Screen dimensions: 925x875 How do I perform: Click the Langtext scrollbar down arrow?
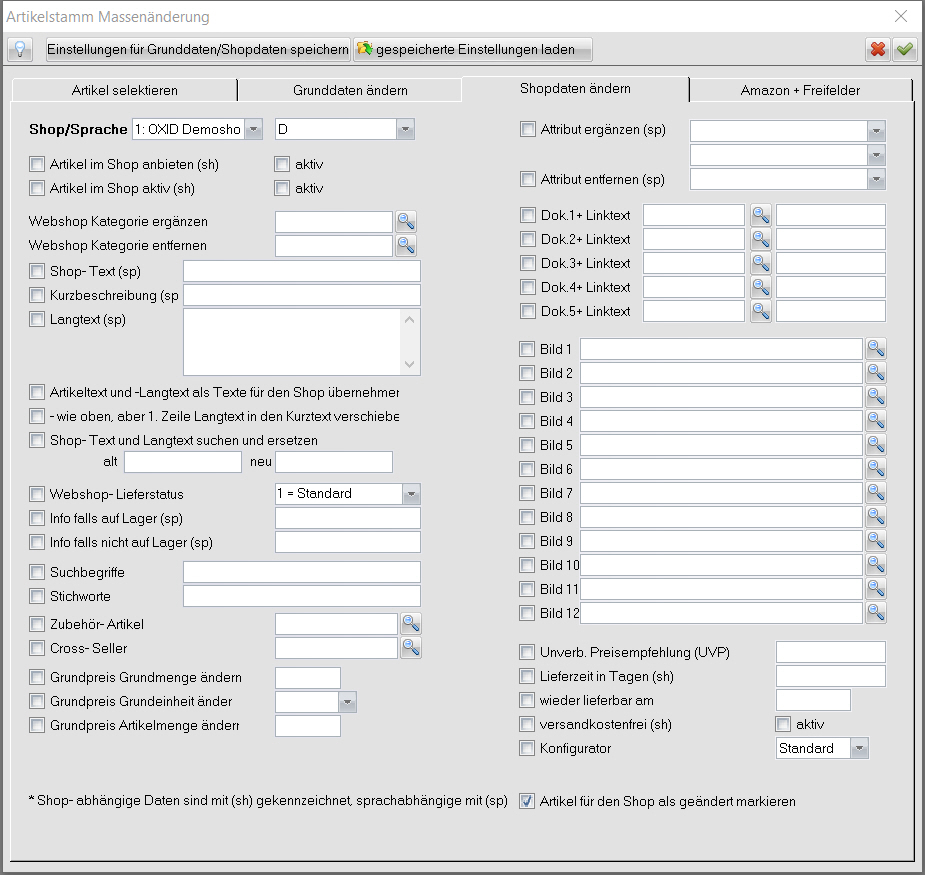(409, 365)
